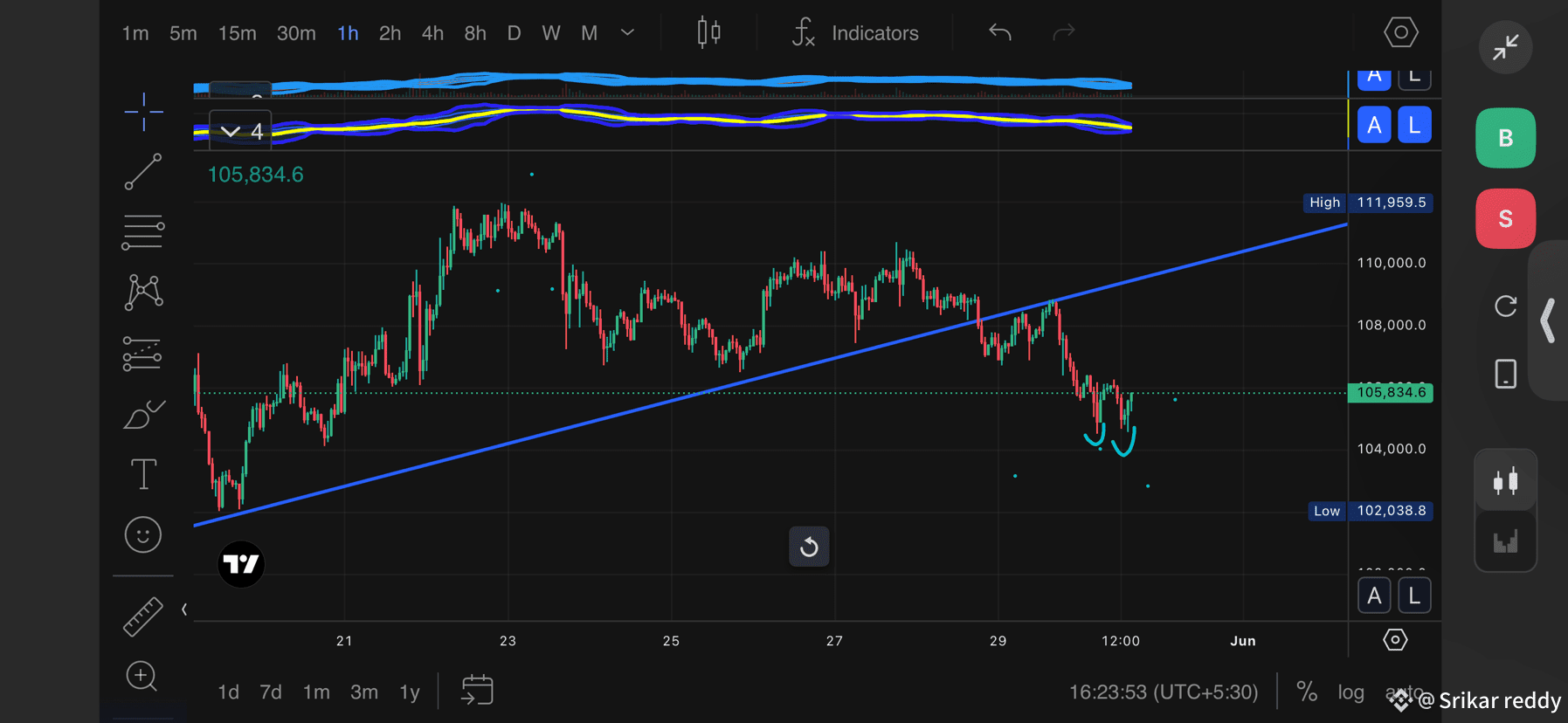Click the TradingView logo
Viewport: 1568px width, 723px height.
241,564
